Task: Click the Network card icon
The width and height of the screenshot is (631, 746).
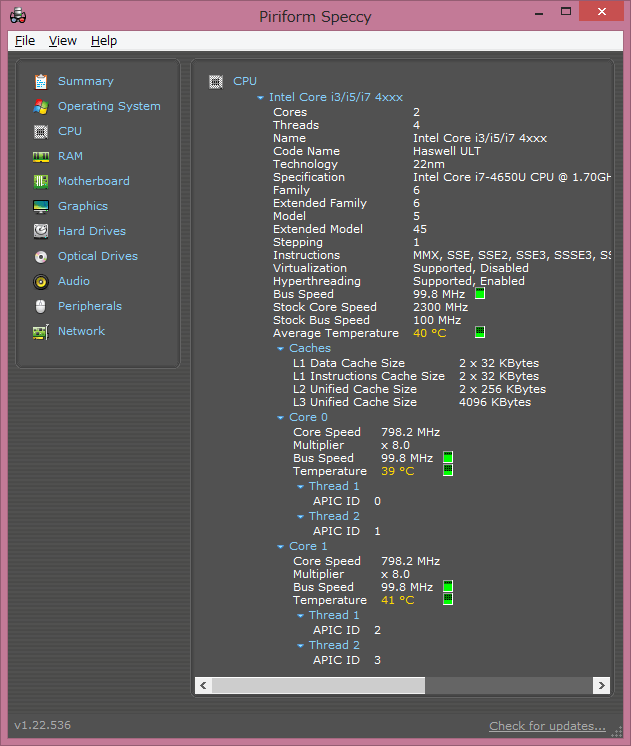Action: coord(41,332)
